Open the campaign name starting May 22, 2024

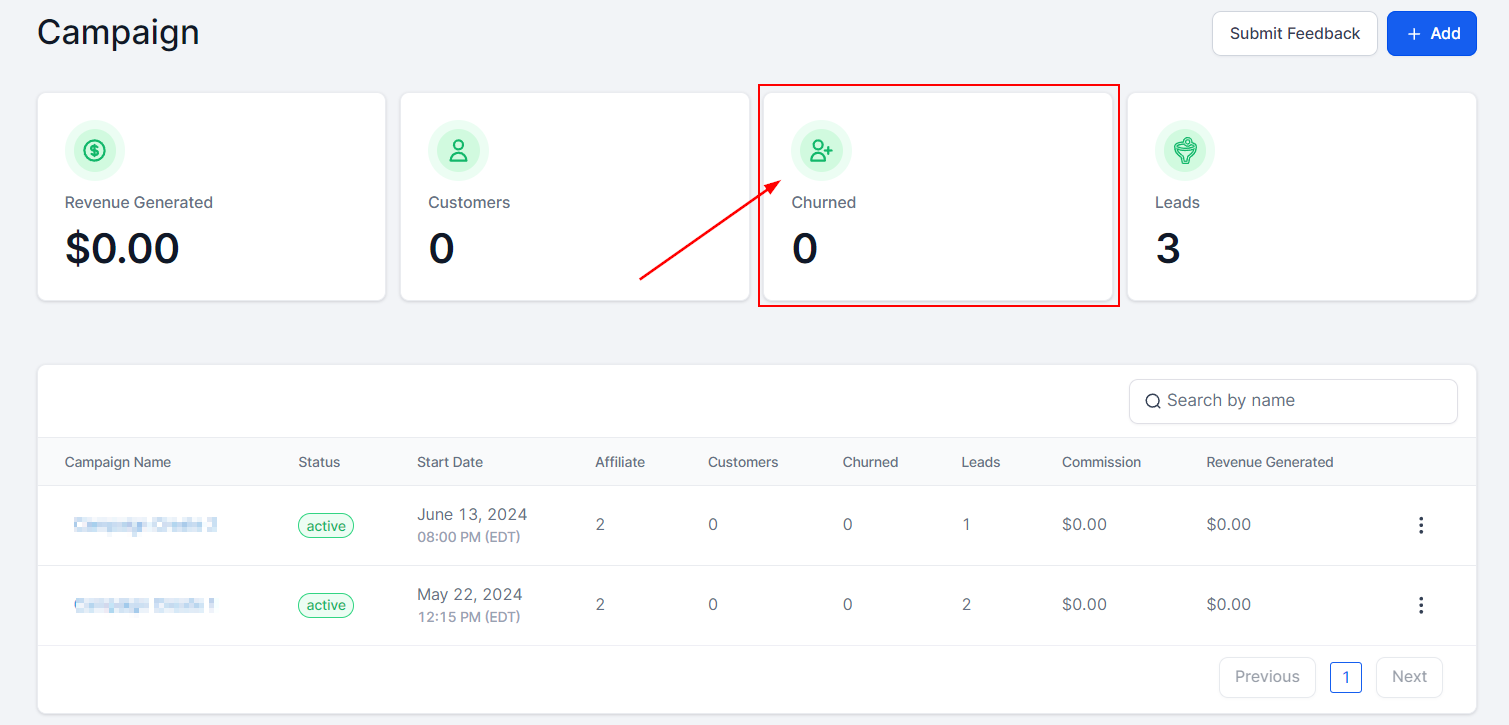pyautogui.click(x=144, y=605)
